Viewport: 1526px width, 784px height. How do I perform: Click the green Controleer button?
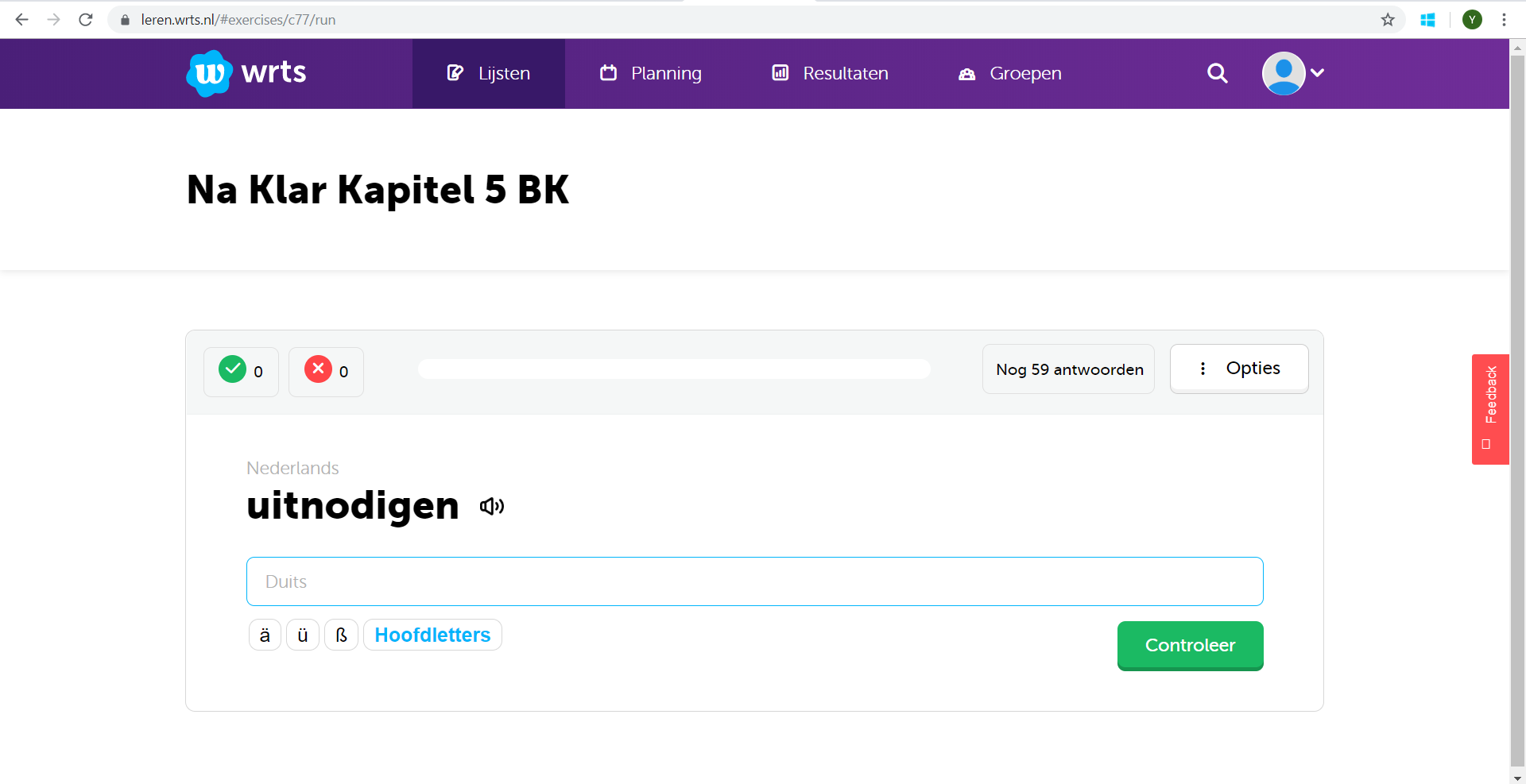coord(1191,646)
